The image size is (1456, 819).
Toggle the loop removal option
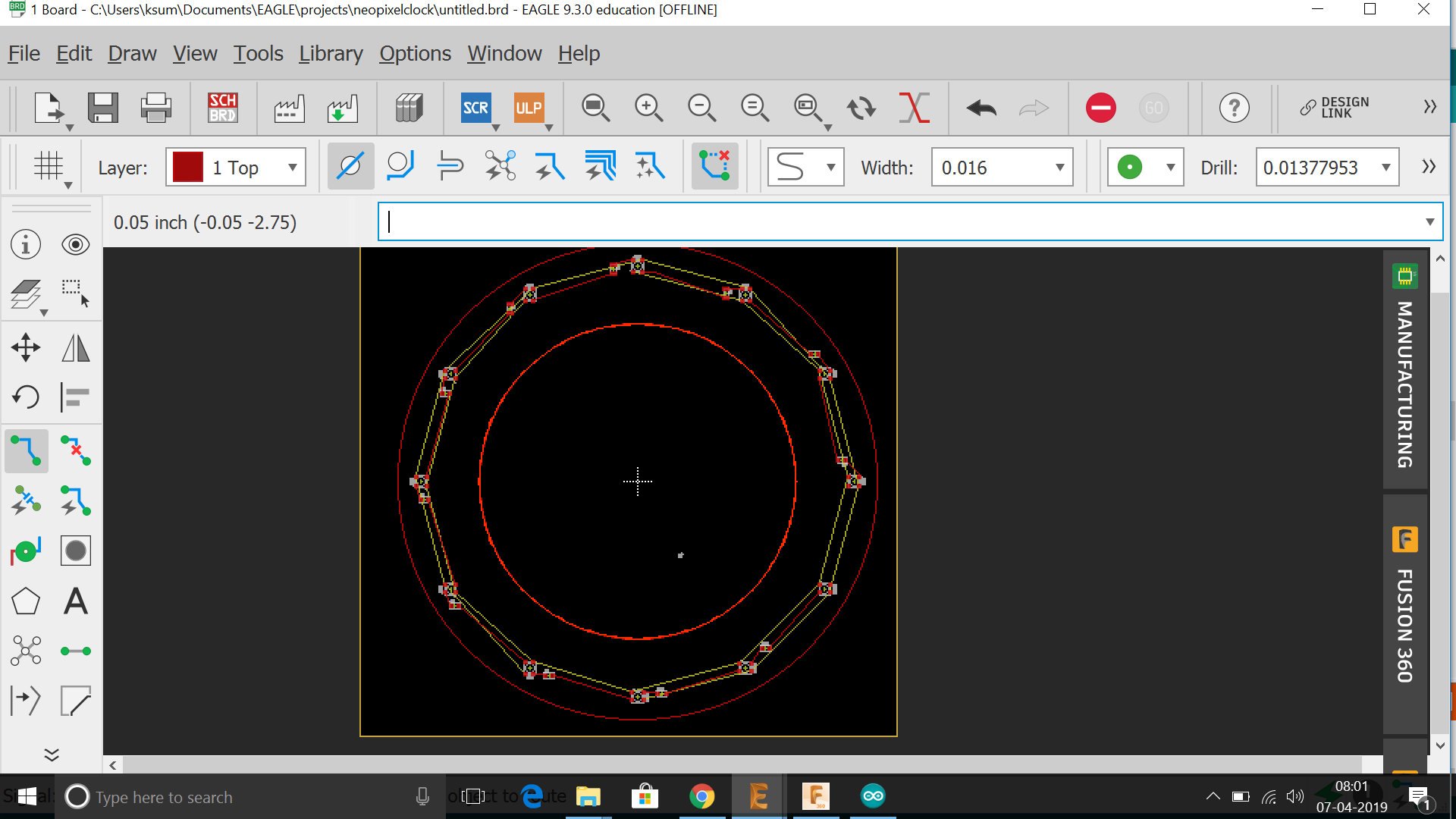click(x=714, y=166)
